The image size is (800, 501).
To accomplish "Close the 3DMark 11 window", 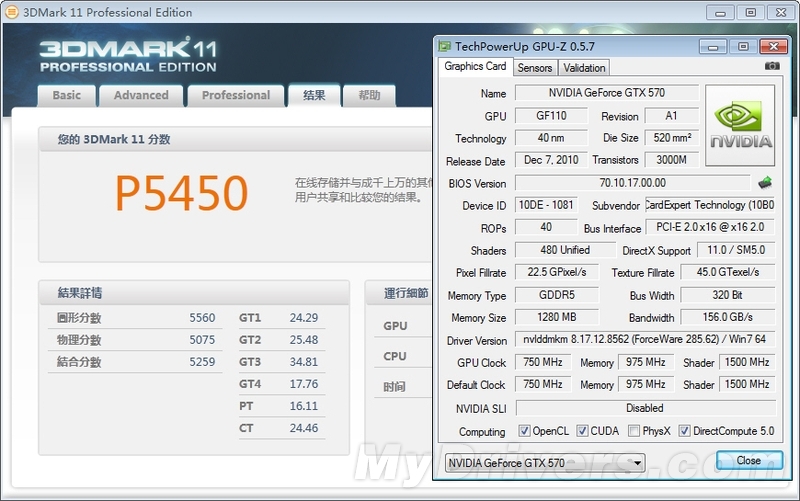I will 780,12.
